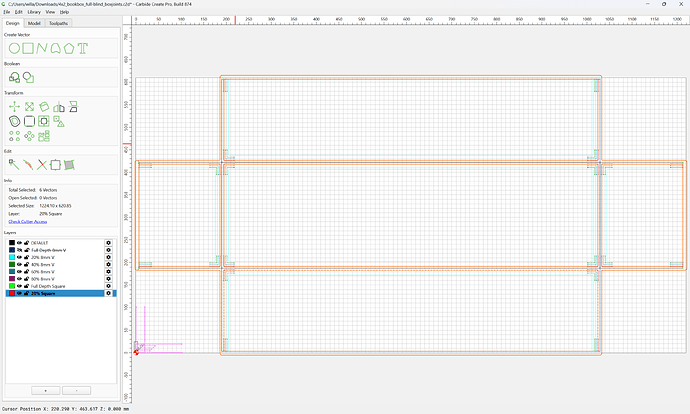Open settings gear for 20% Square layer
Viewport: 690px width, 414px height.
108,293
